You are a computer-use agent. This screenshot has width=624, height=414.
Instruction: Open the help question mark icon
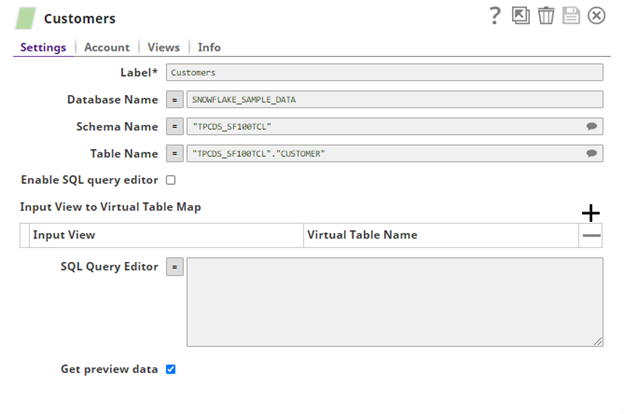[495, 16]
